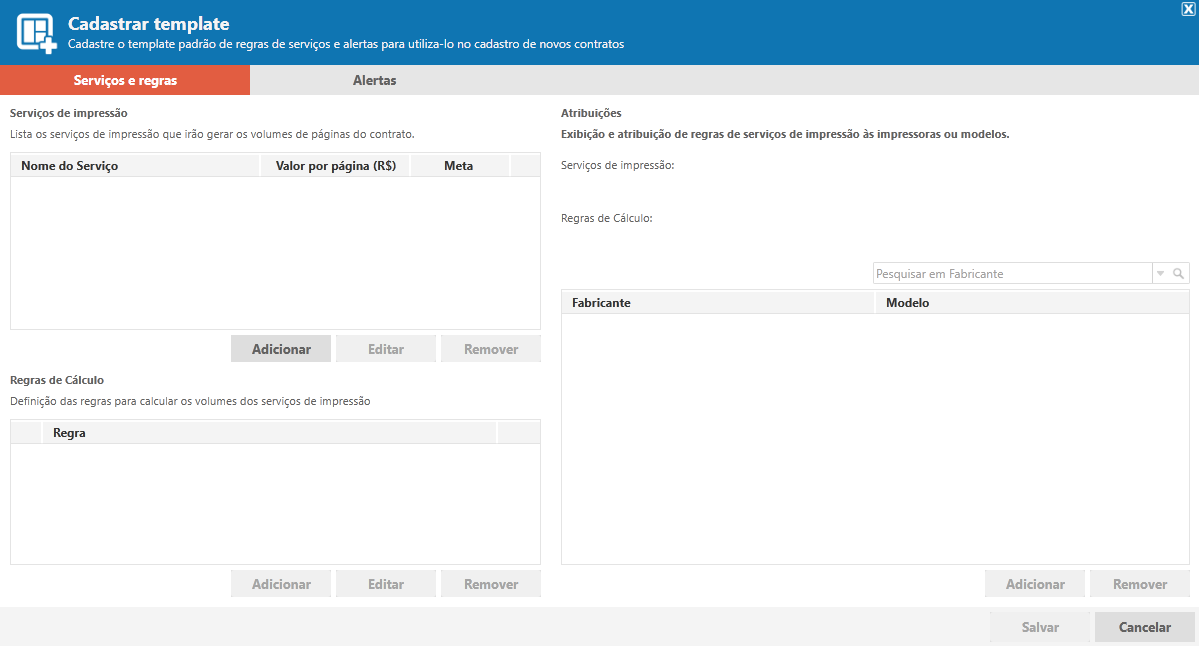Open the Alertas tab

coord(374,80)
